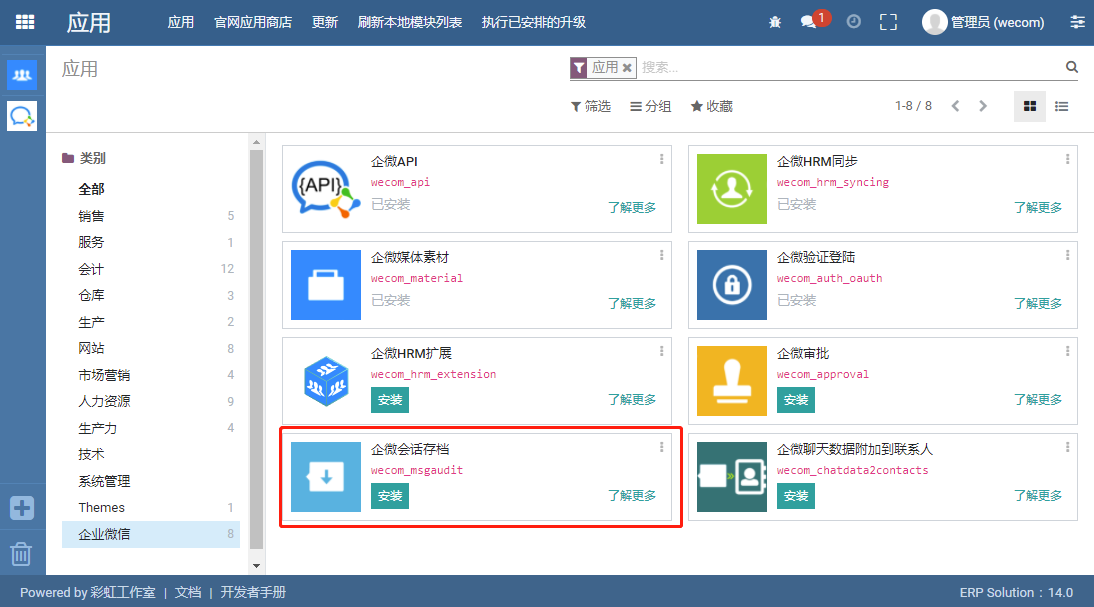Click the search input field
The width and height of the screenshot is (1094, 607).
(x=850, y=68)
